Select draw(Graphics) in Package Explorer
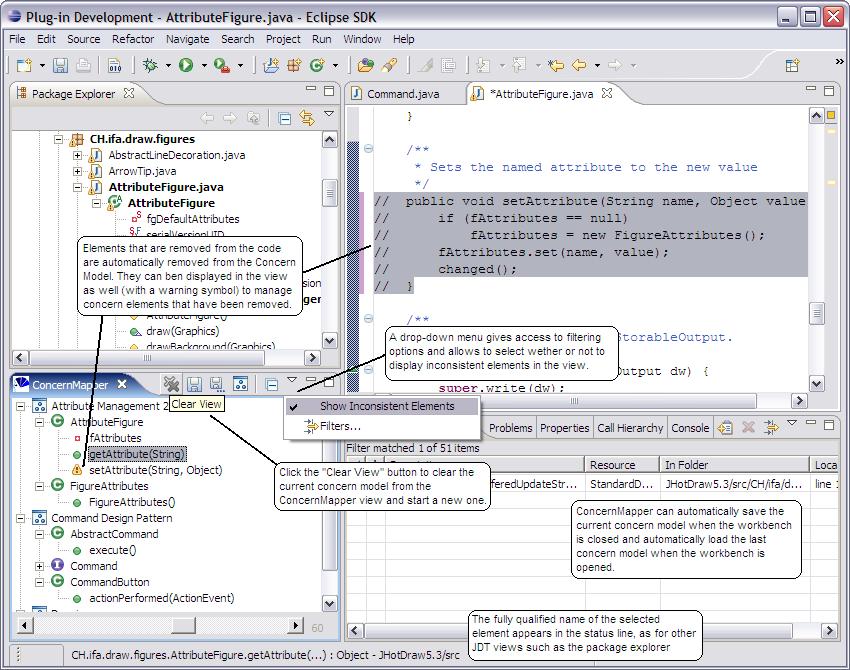This screenshot has width=850, height=670. (x=183, y=331)
